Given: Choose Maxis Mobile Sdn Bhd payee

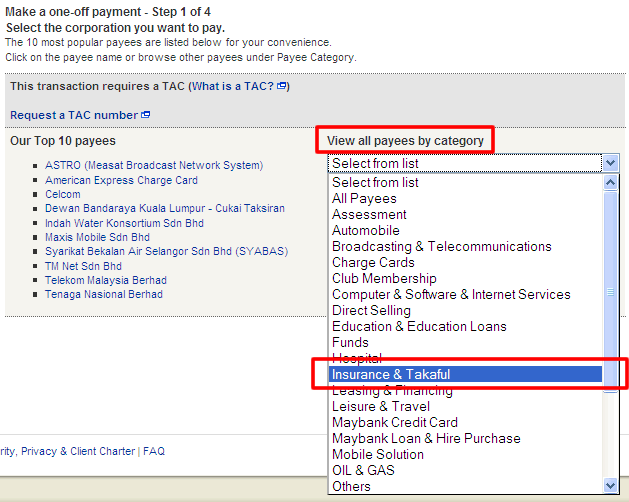Looking at the screenshot, I should (97, 237).
